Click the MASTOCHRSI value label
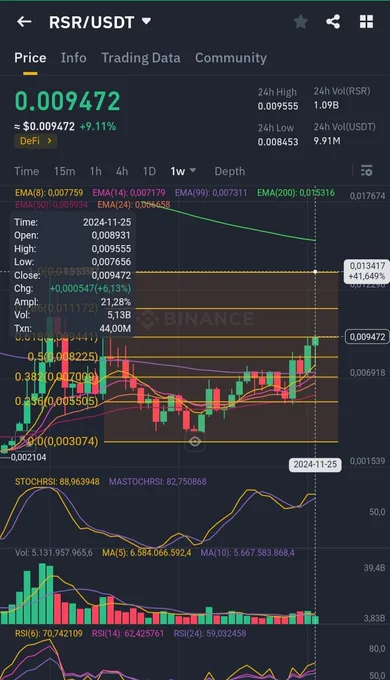The image size is (390, 680). [157, 482]
